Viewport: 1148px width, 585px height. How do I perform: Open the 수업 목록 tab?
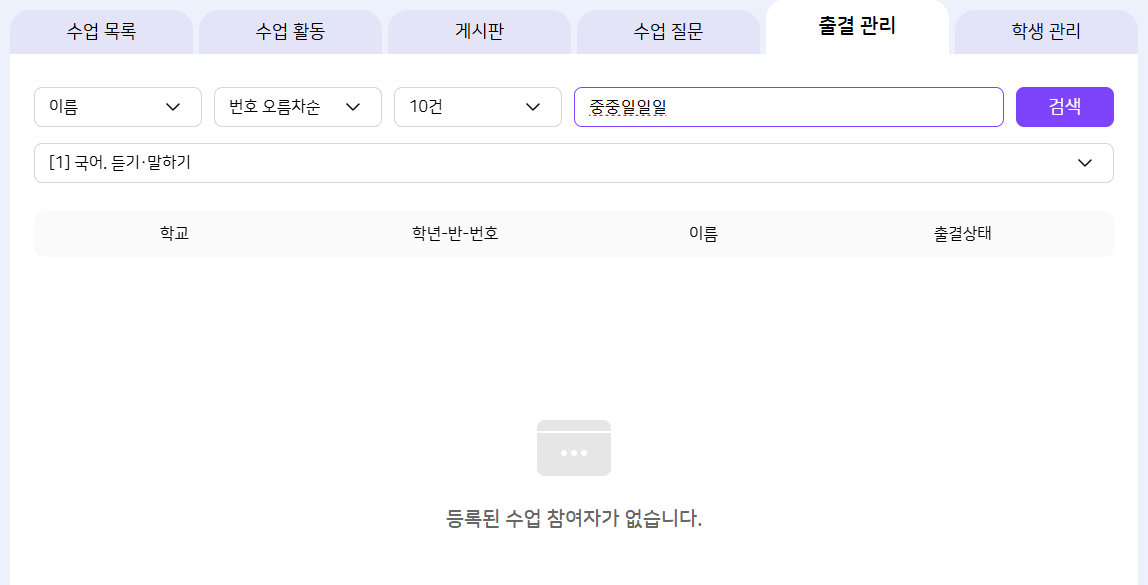[101, 32]
